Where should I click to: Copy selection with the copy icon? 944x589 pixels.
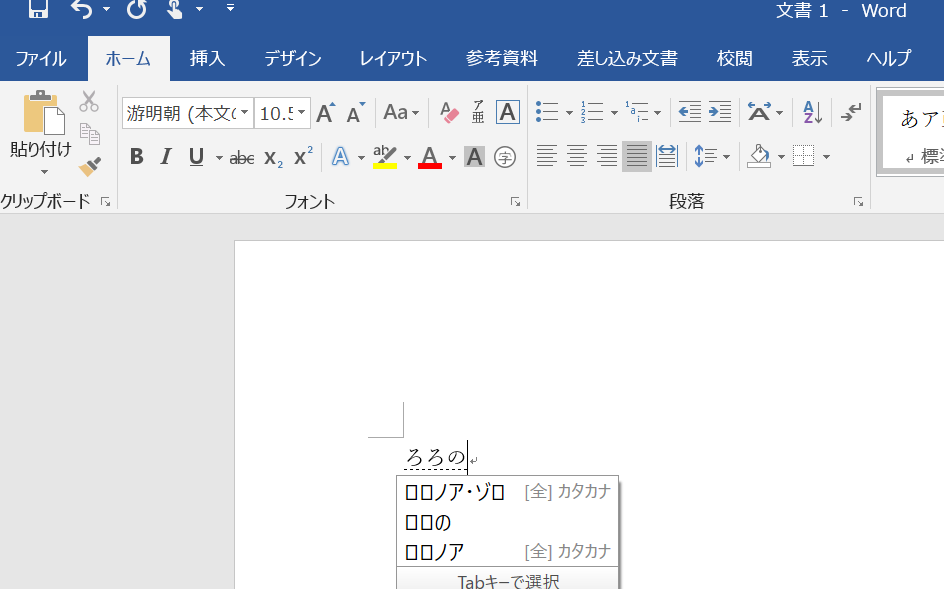(90, 134)
